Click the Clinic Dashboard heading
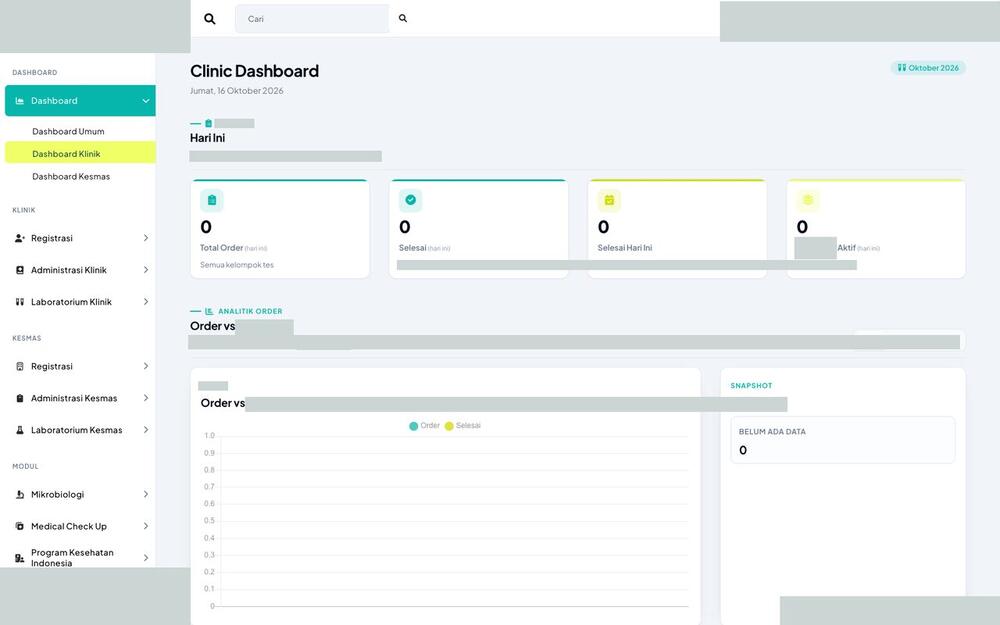The width and height of the screenshot is (1000, 625). tap(254, 71)
